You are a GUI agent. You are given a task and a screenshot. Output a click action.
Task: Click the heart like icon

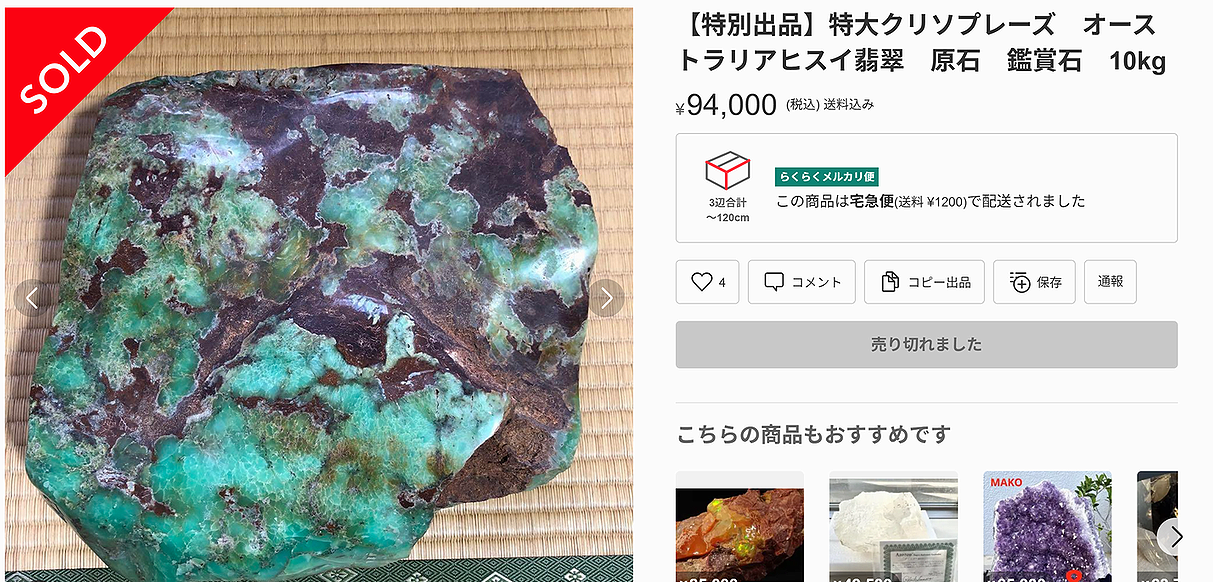click(702, 283)
